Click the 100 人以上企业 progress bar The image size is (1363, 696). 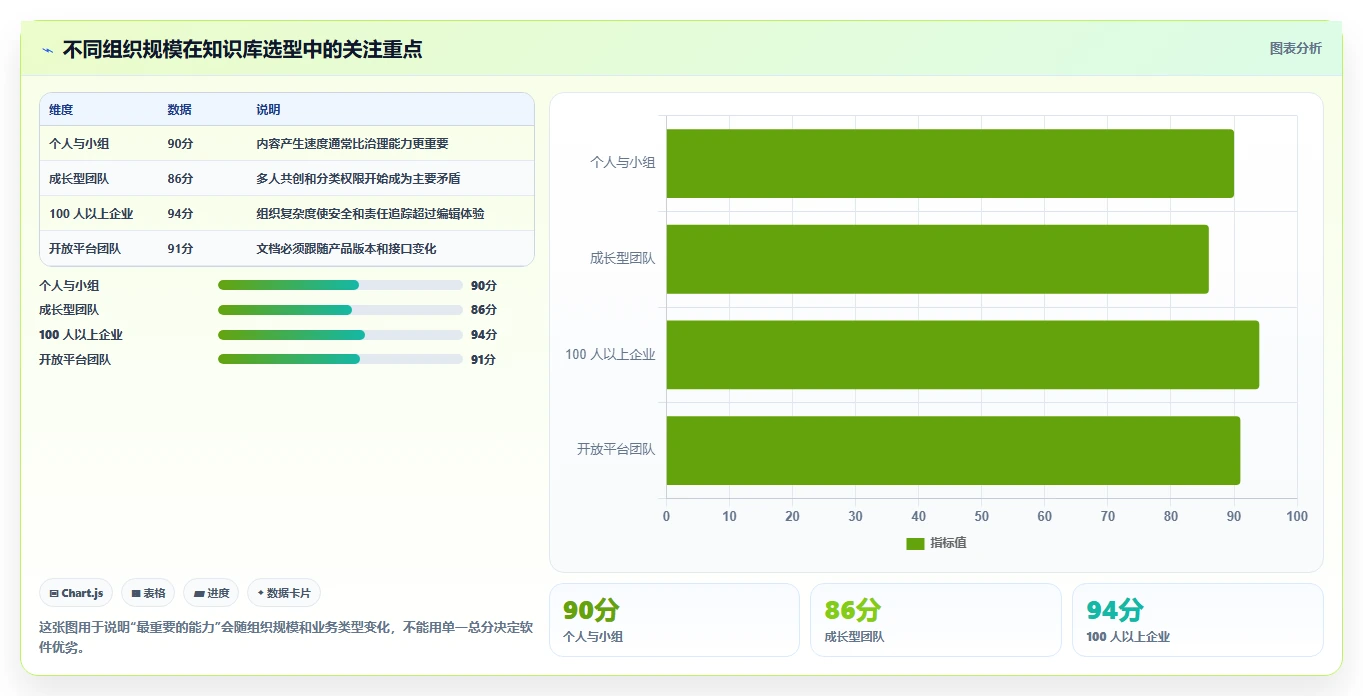pyautogui.click(x=340, y=335)
